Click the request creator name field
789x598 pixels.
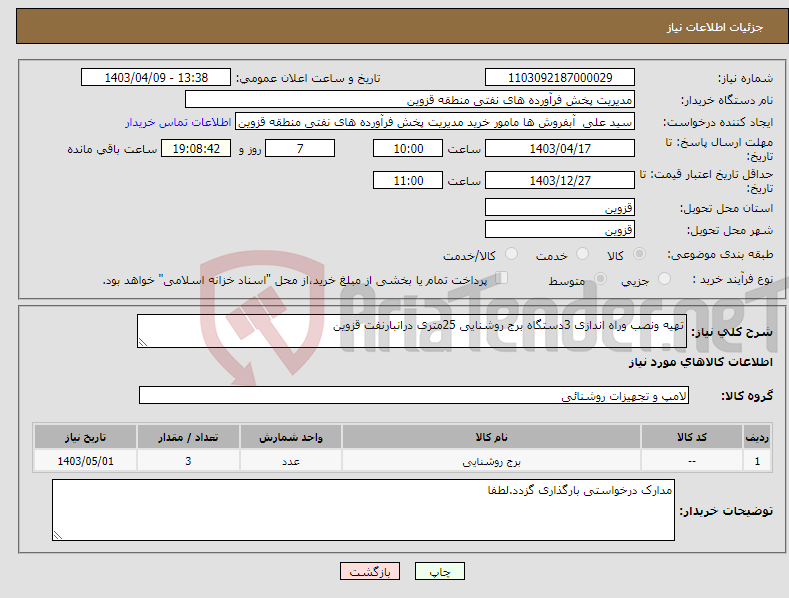click(x=435, y=122)
